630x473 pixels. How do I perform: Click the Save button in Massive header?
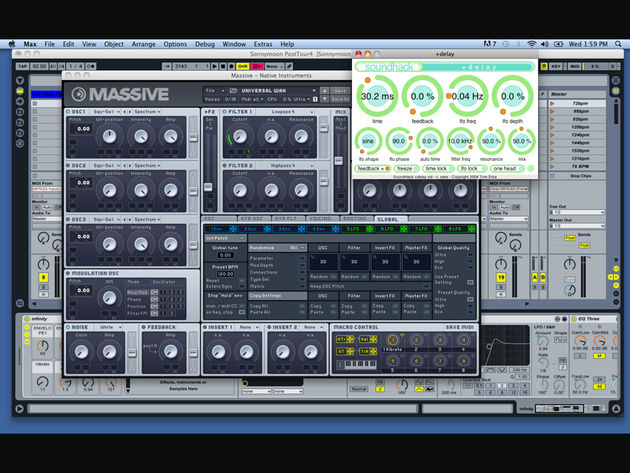pos(340,90)
